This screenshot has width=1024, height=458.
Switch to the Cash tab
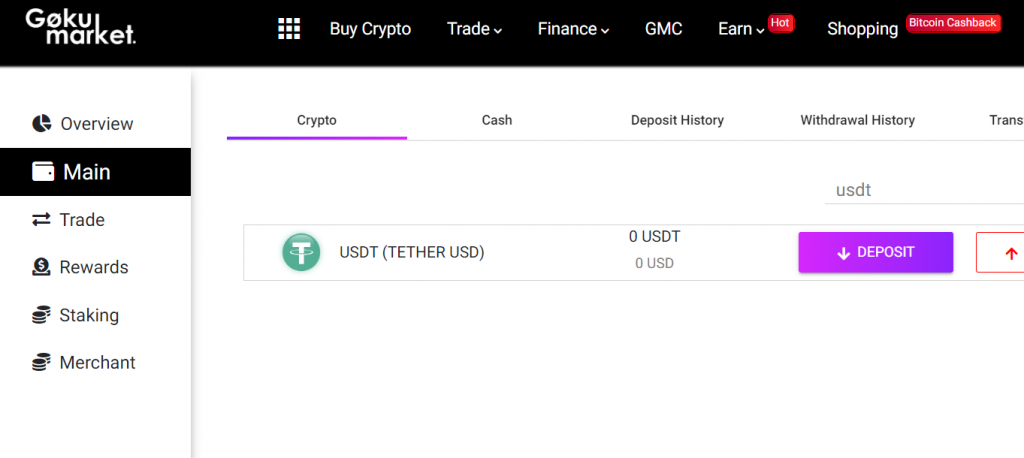point(497,120)
